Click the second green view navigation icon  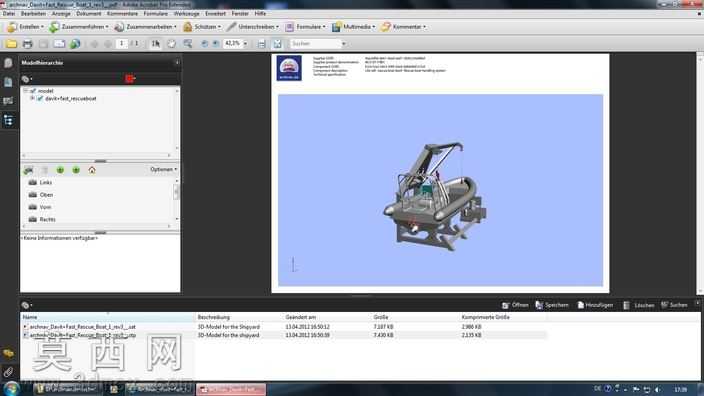[76, 170]
